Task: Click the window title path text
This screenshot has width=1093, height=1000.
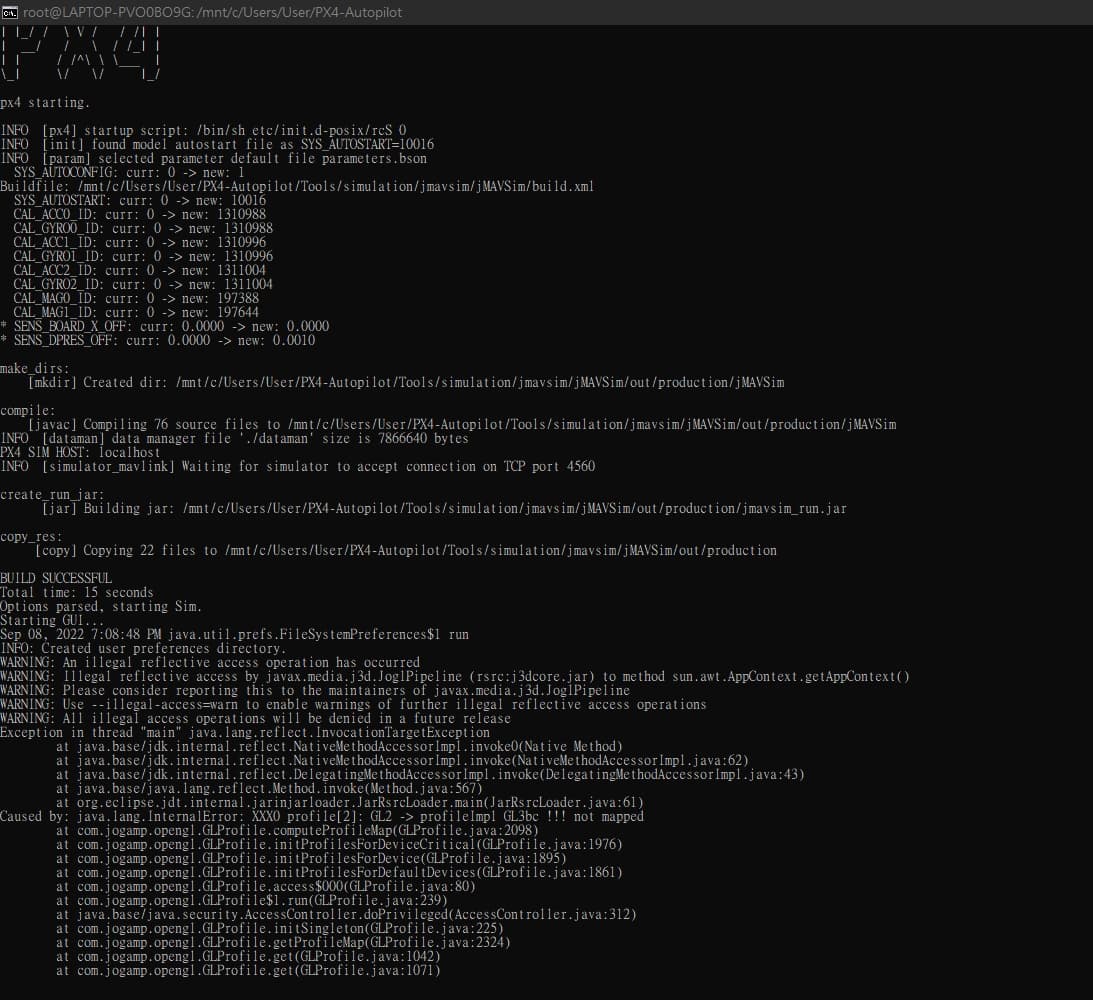Action: [213, 13]
